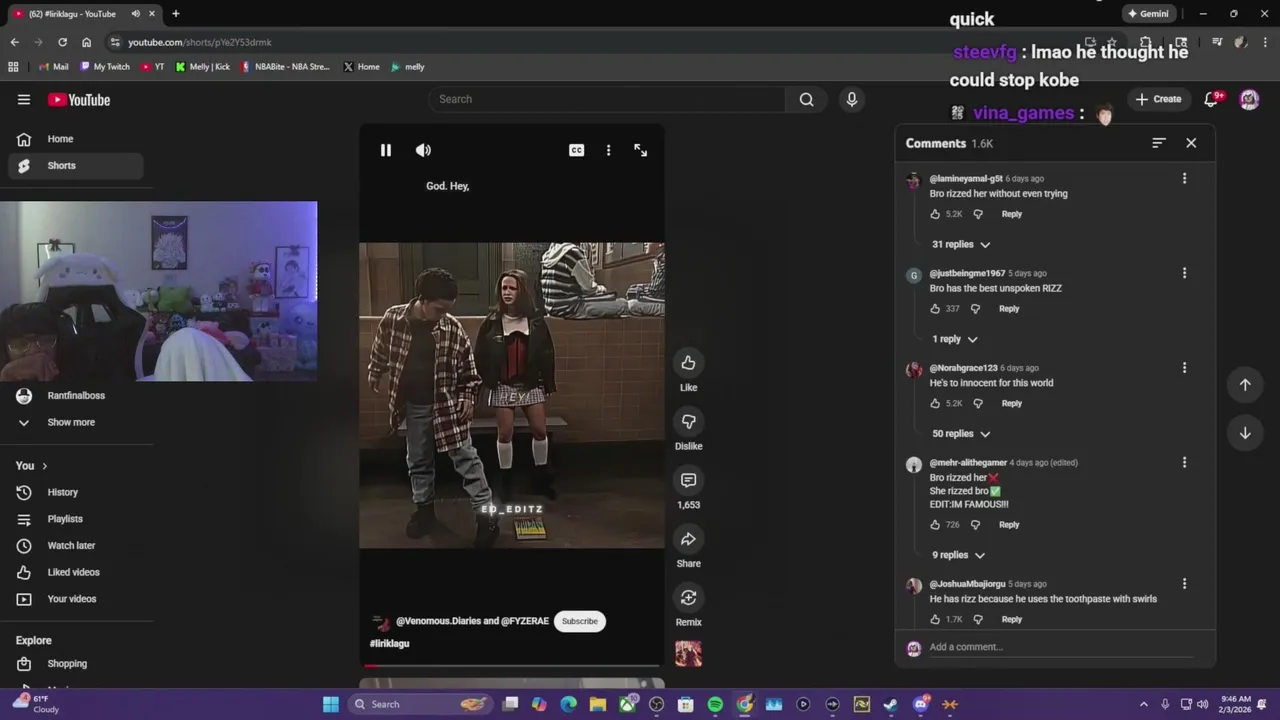This screenshot has width=1280, height=720.
Task: Open Home in the sidebar
Action: click(x=76, y=139)
